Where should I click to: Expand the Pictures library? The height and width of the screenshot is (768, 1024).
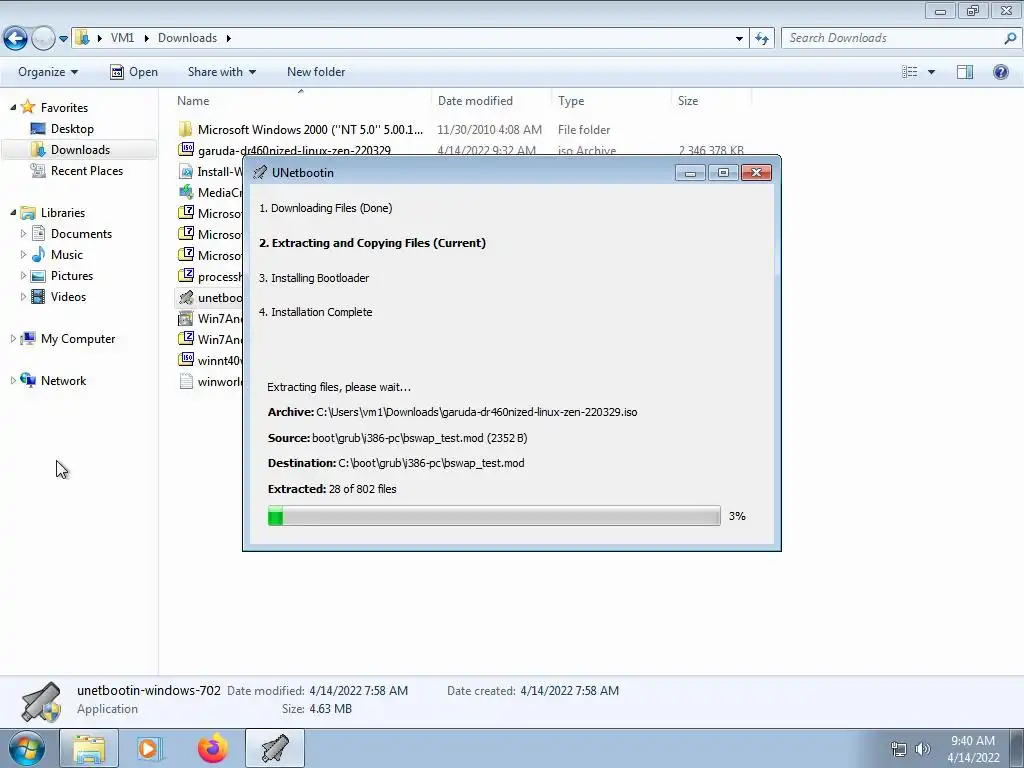pyautogui.click(x=24, y=276)
